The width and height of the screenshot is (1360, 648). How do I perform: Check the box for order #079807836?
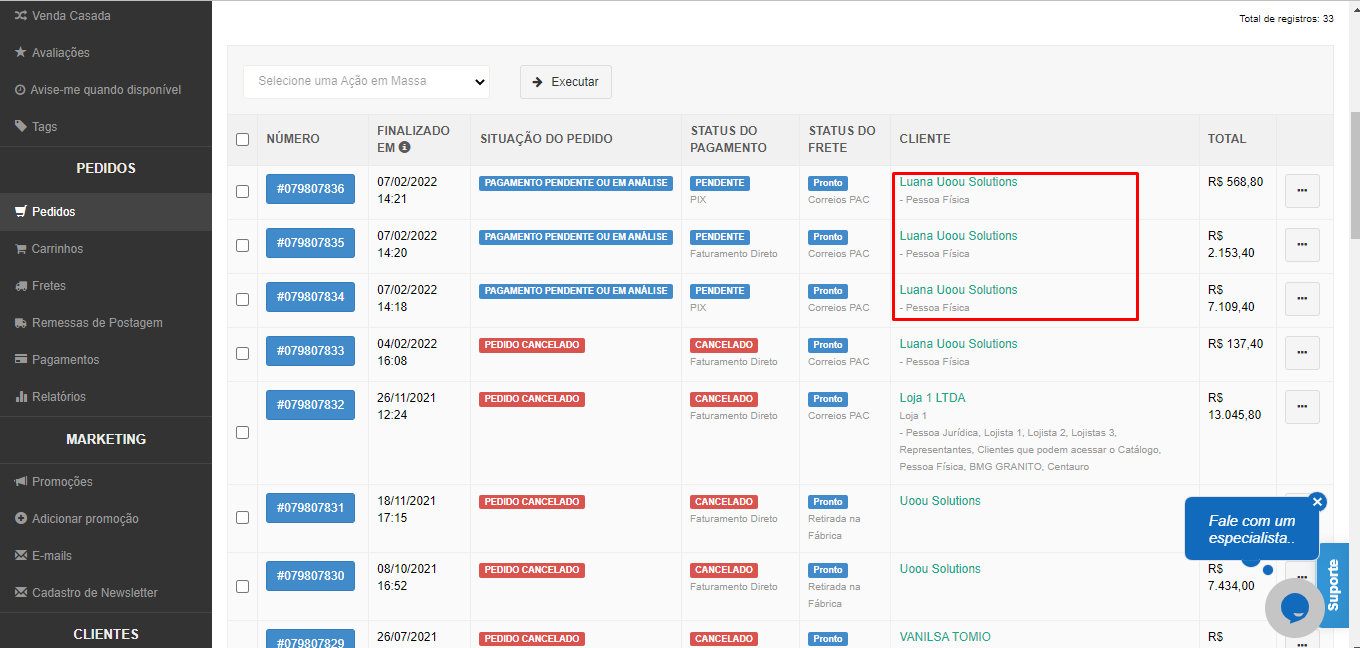[242, 191]
